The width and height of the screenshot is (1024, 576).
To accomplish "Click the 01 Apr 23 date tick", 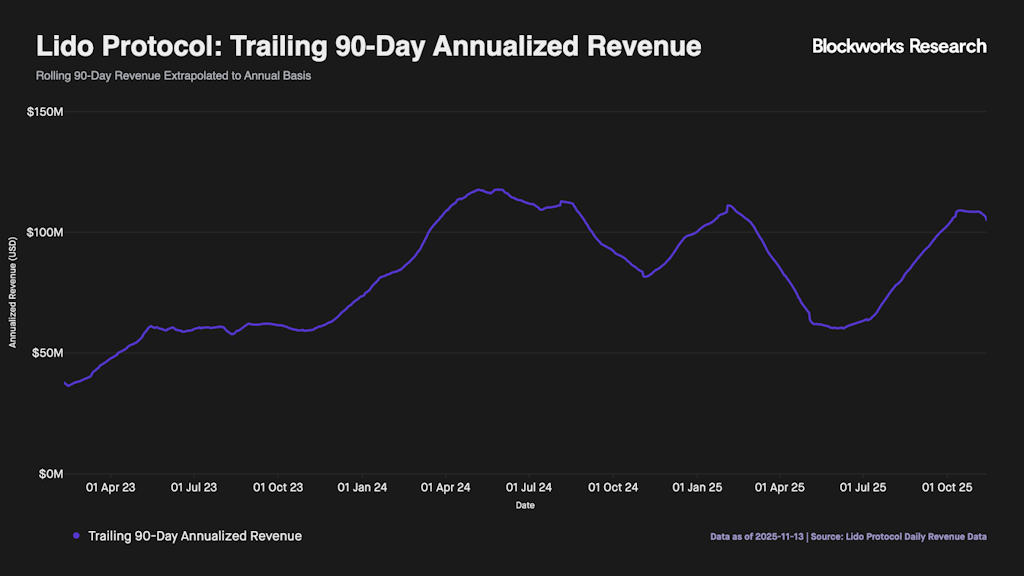I will click(x=111, y=488).
